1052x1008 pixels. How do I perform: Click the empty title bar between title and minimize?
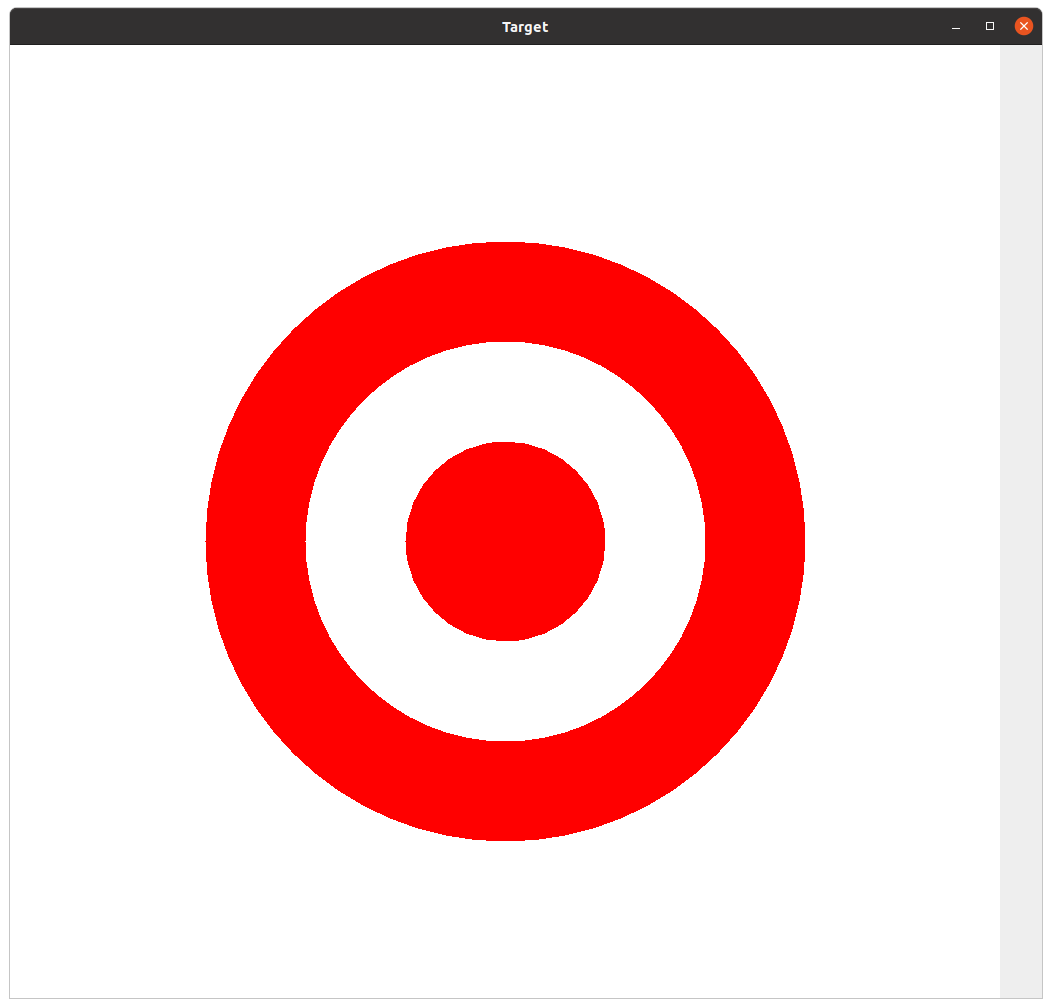pos(750,27)
